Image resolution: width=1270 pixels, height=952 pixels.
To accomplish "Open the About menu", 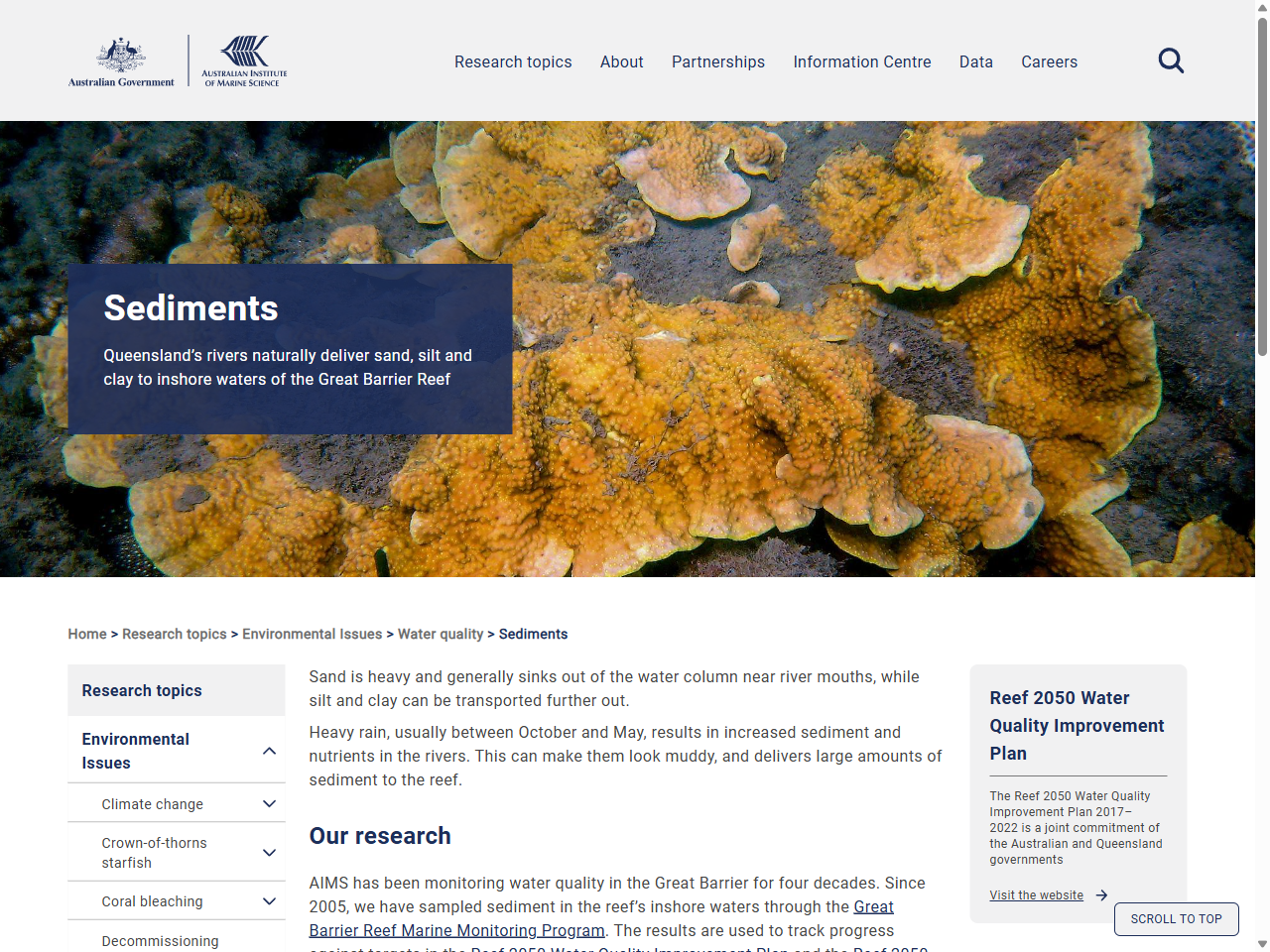I will 621,61.
